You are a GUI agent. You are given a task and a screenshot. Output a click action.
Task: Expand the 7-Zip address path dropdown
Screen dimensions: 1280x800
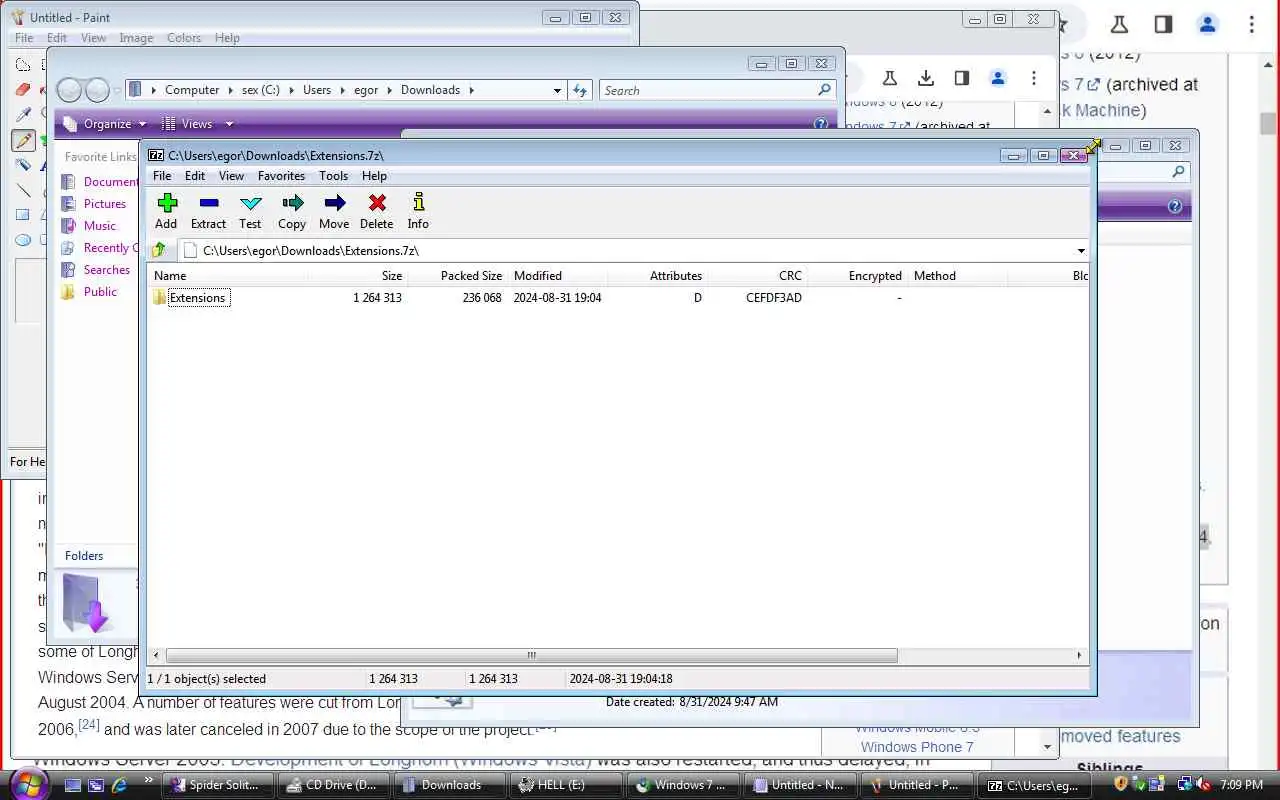coord(1081,251)
